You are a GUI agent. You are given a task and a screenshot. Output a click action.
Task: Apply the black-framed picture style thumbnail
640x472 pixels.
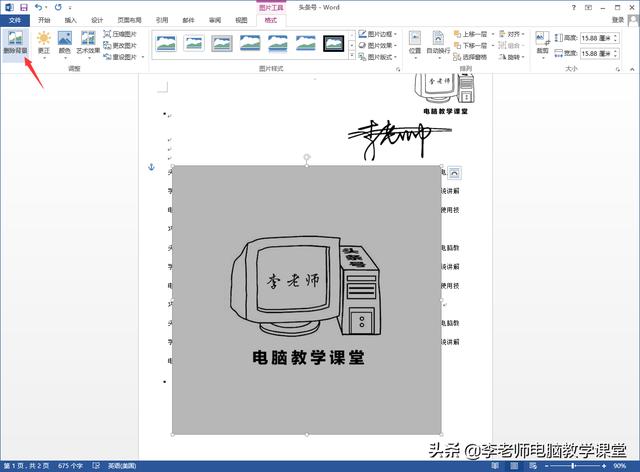click(x=333, y=43)
